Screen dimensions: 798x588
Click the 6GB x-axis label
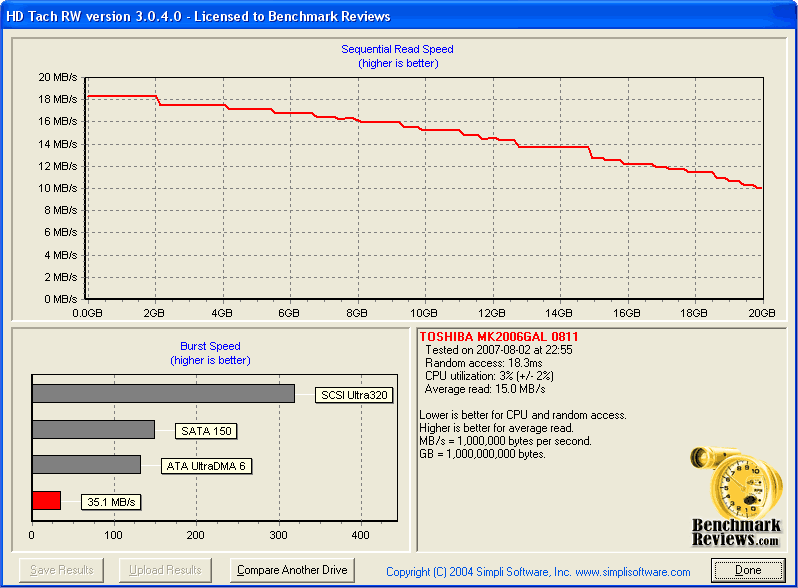click(289, 313)
